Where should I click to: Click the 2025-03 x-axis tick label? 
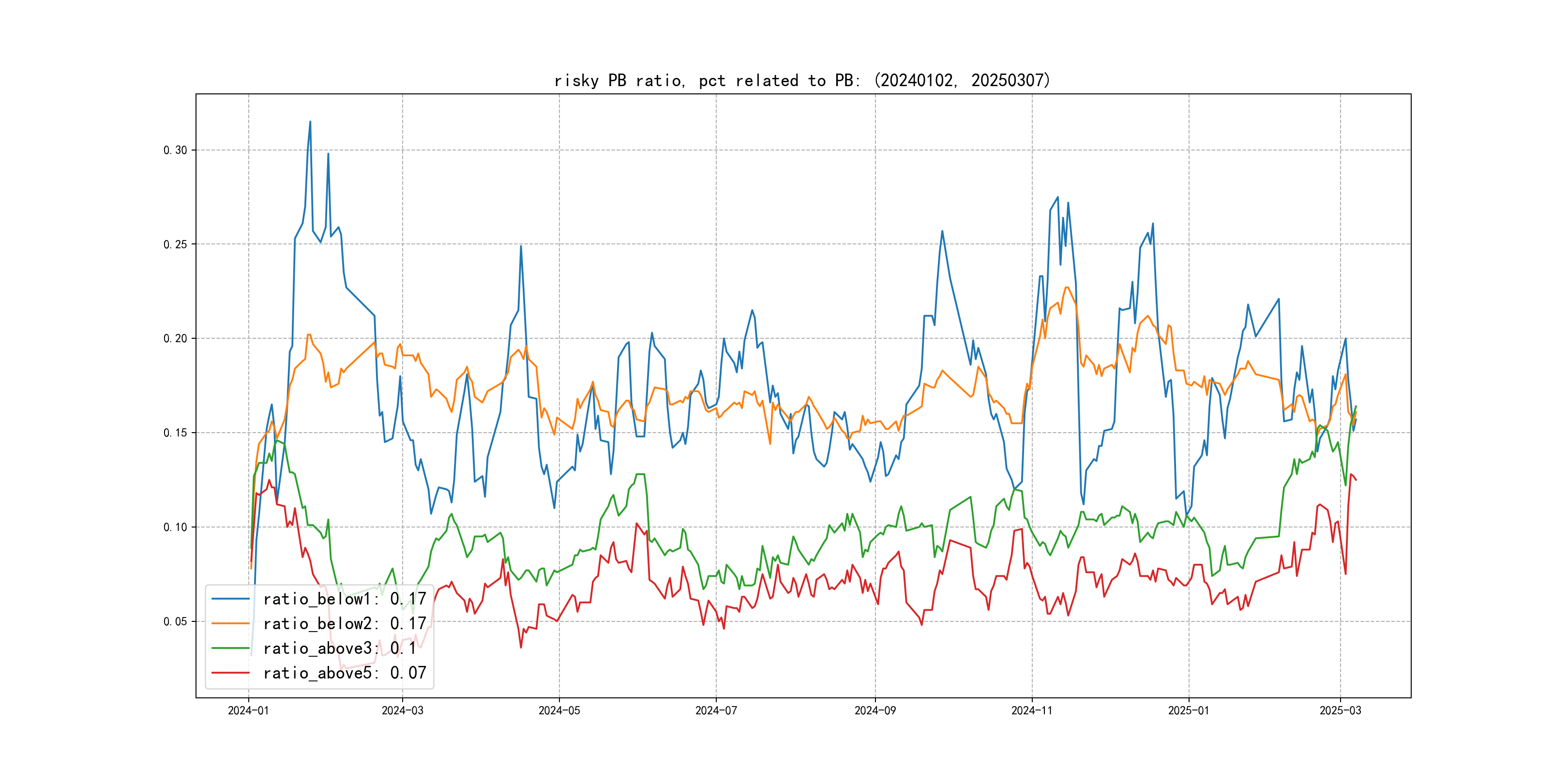coord(1341,710)
